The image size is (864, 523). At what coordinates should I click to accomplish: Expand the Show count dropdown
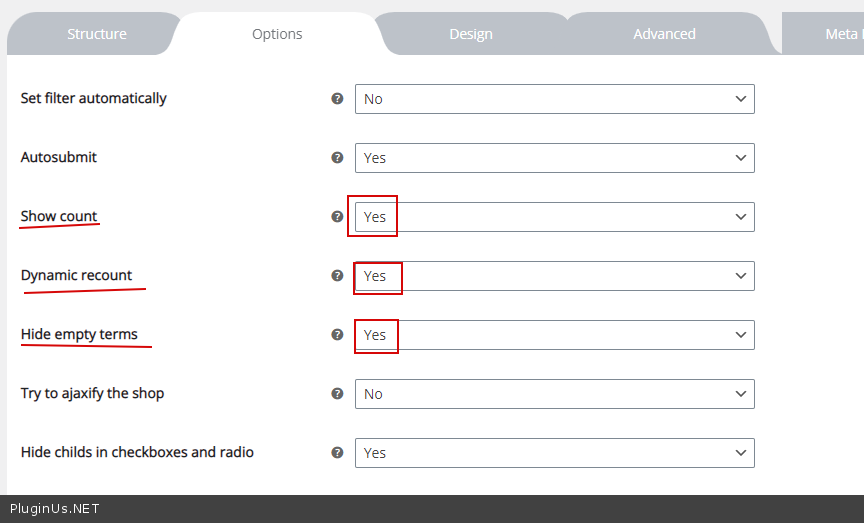point(554,217)
